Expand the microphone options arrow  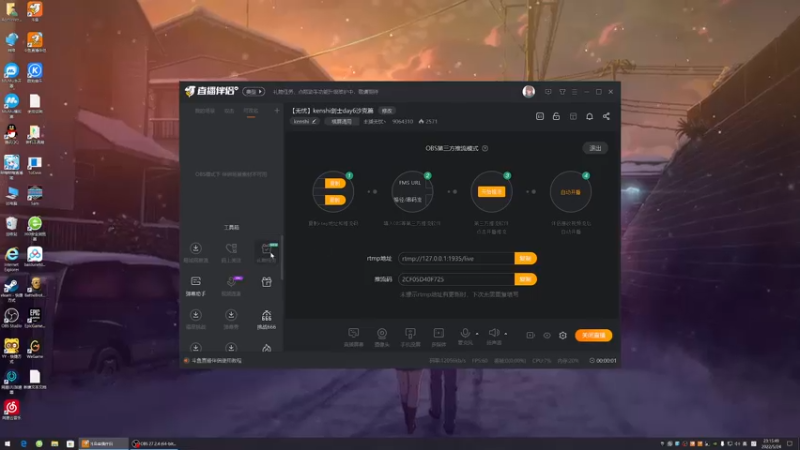(477, 334)
